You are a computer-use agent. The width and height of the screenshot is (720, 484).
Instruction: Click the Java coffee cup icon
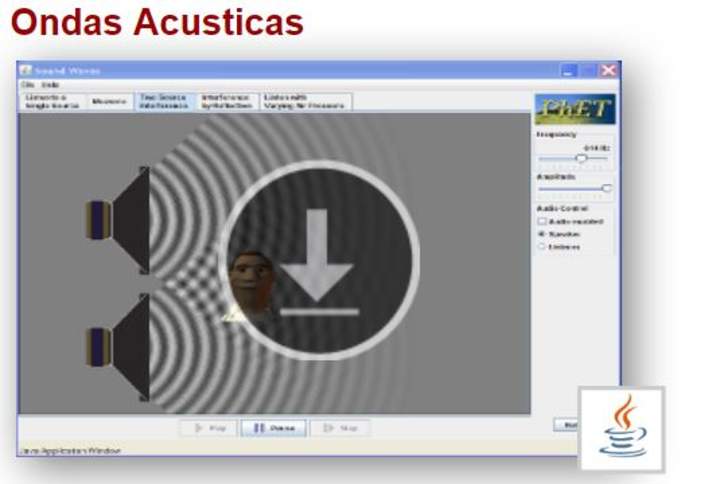click(x=621, y=427)
